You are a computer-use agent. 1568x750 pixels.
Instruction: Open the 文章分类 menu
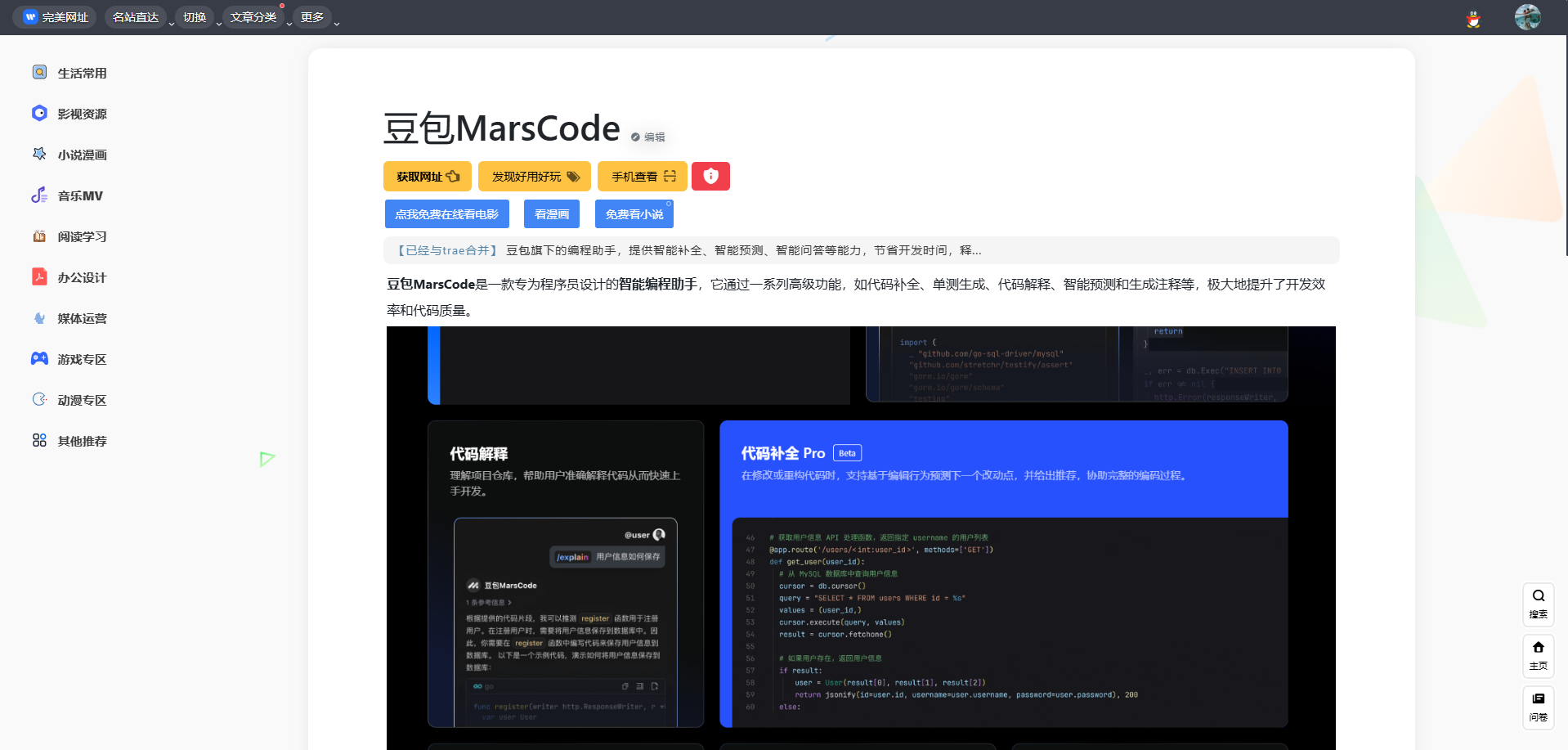click(253, 17)
